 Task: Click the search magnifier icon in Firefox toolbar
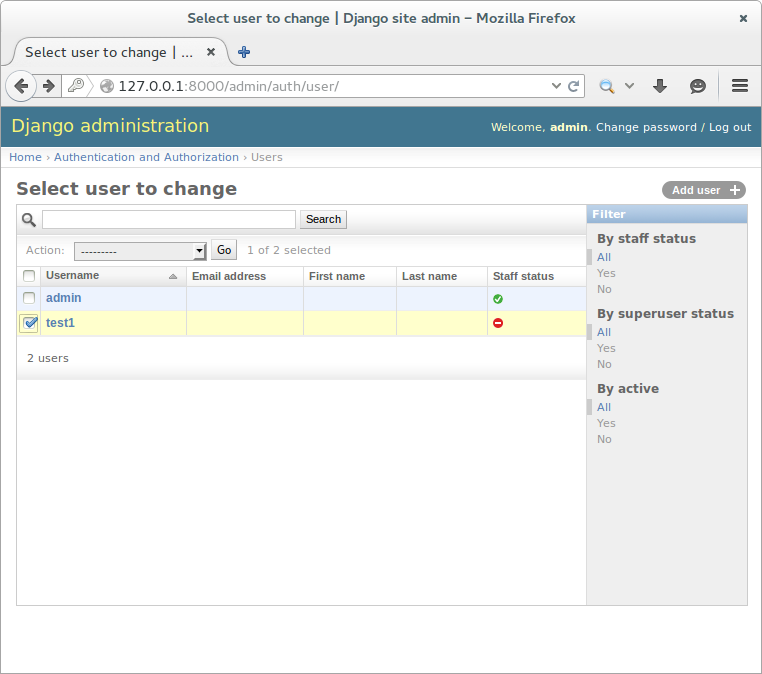click(x=606, y=86)
